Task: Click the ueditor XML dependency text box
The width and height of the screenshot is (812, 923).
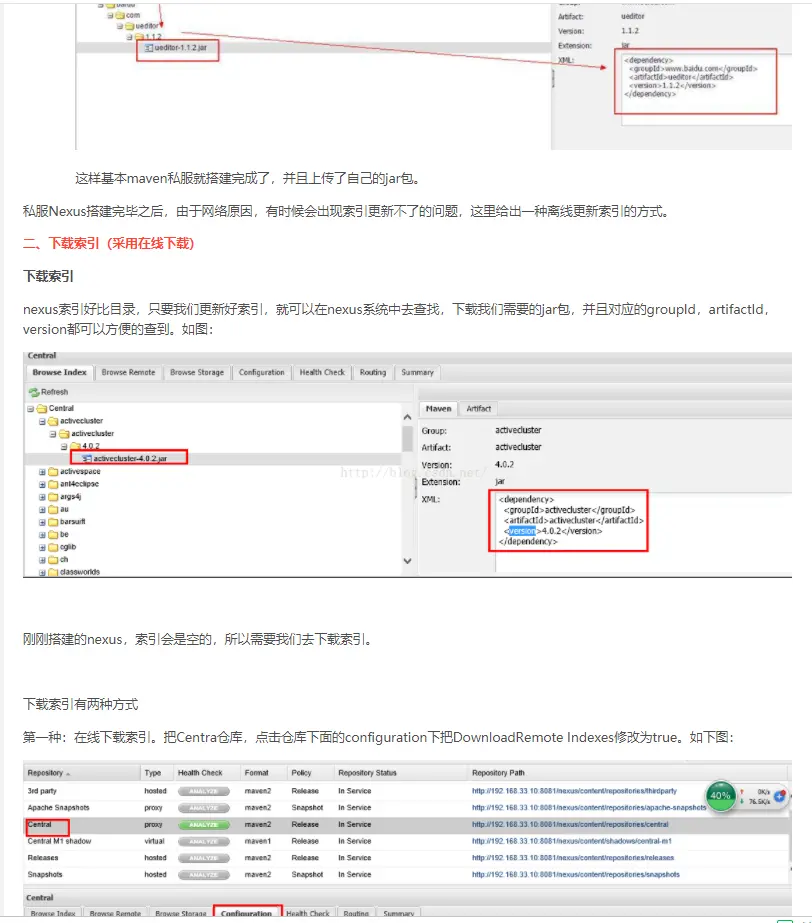Action: tap(695, 81)
